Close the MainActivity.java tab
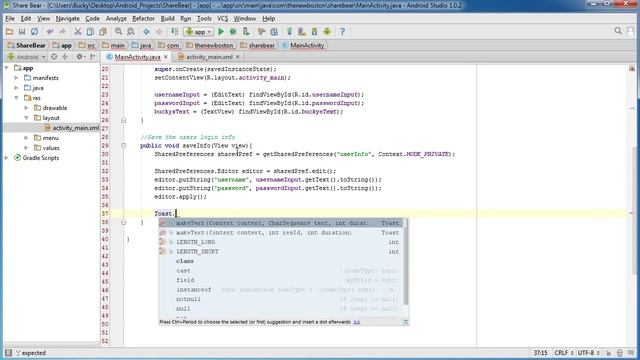The height and width of the screenshot is (360, 640). click(x=166, y=57)
